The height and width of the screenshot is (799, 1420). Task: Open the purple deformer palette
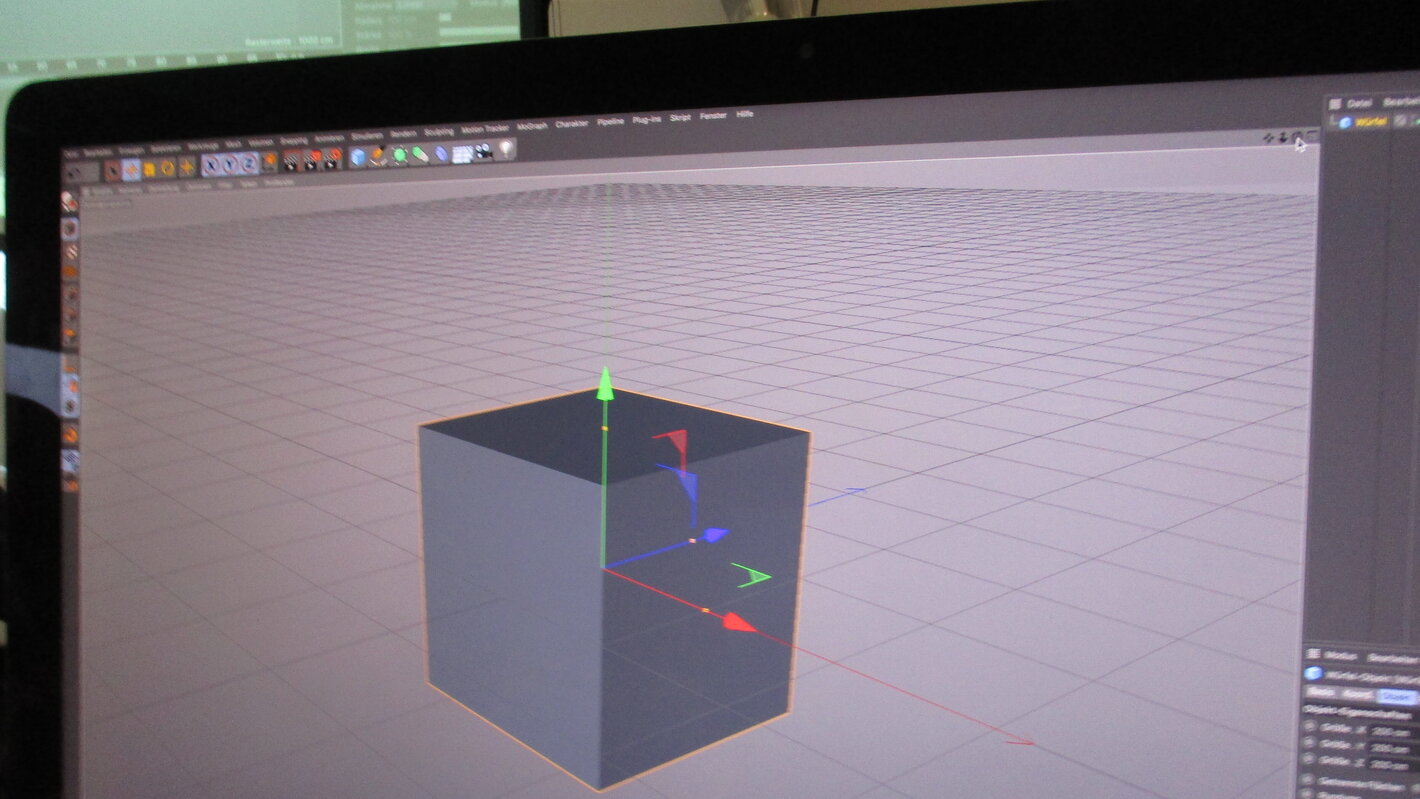(442, 153)
